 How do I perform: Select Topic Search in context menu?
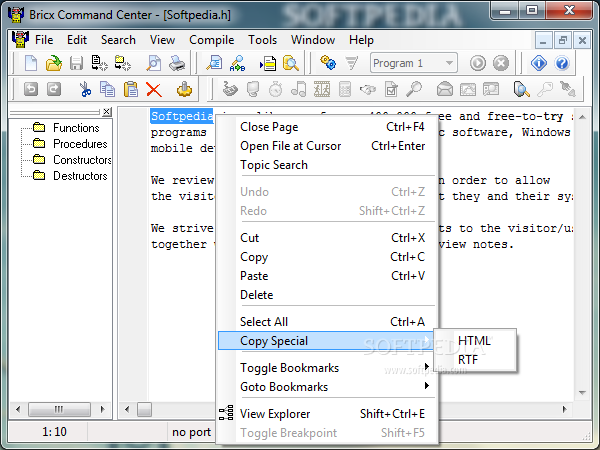click(328, 165)
